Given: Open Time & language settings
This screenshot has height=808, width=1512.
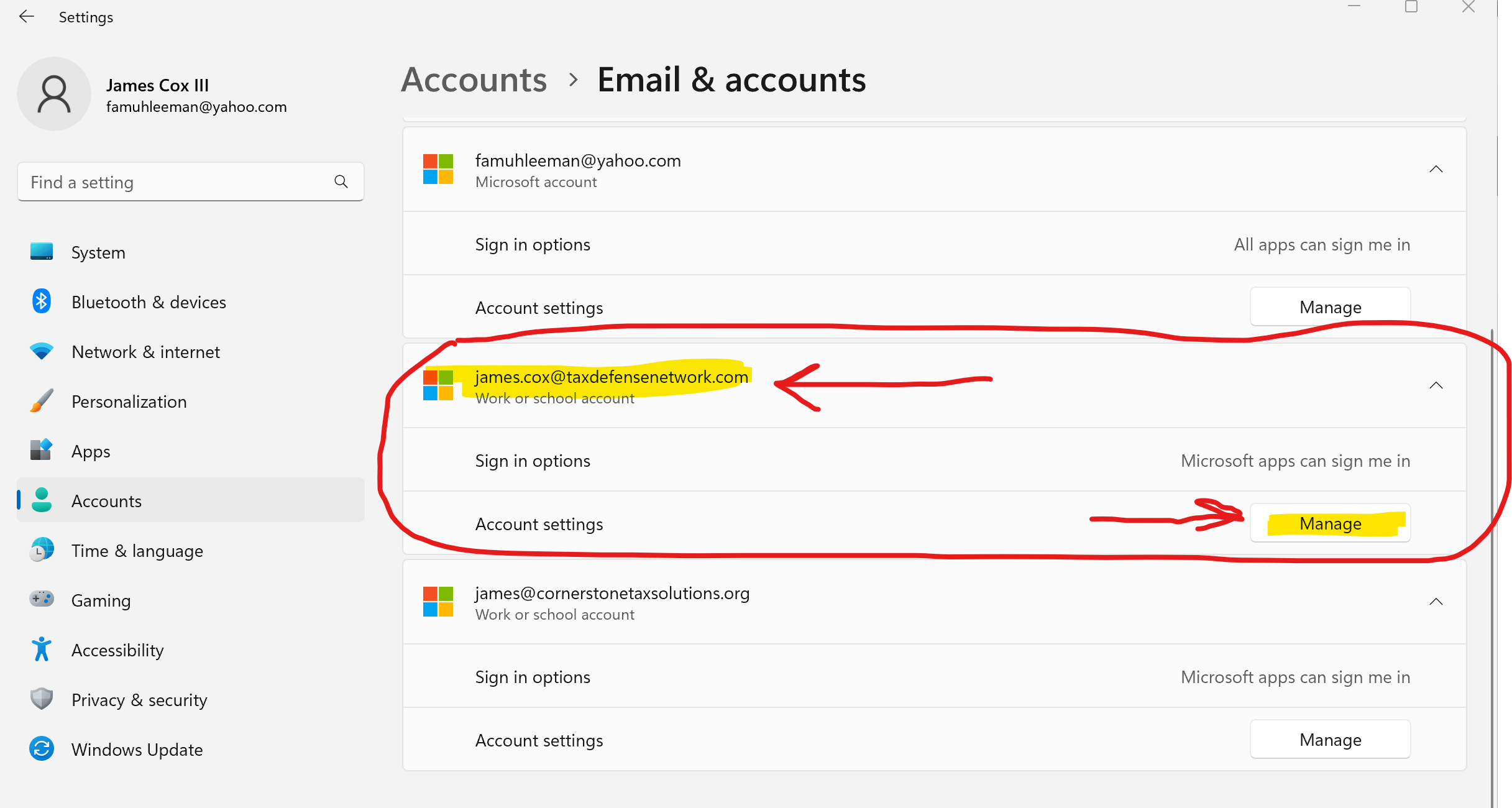Looking at the screenshot, I should pos(191,550).
